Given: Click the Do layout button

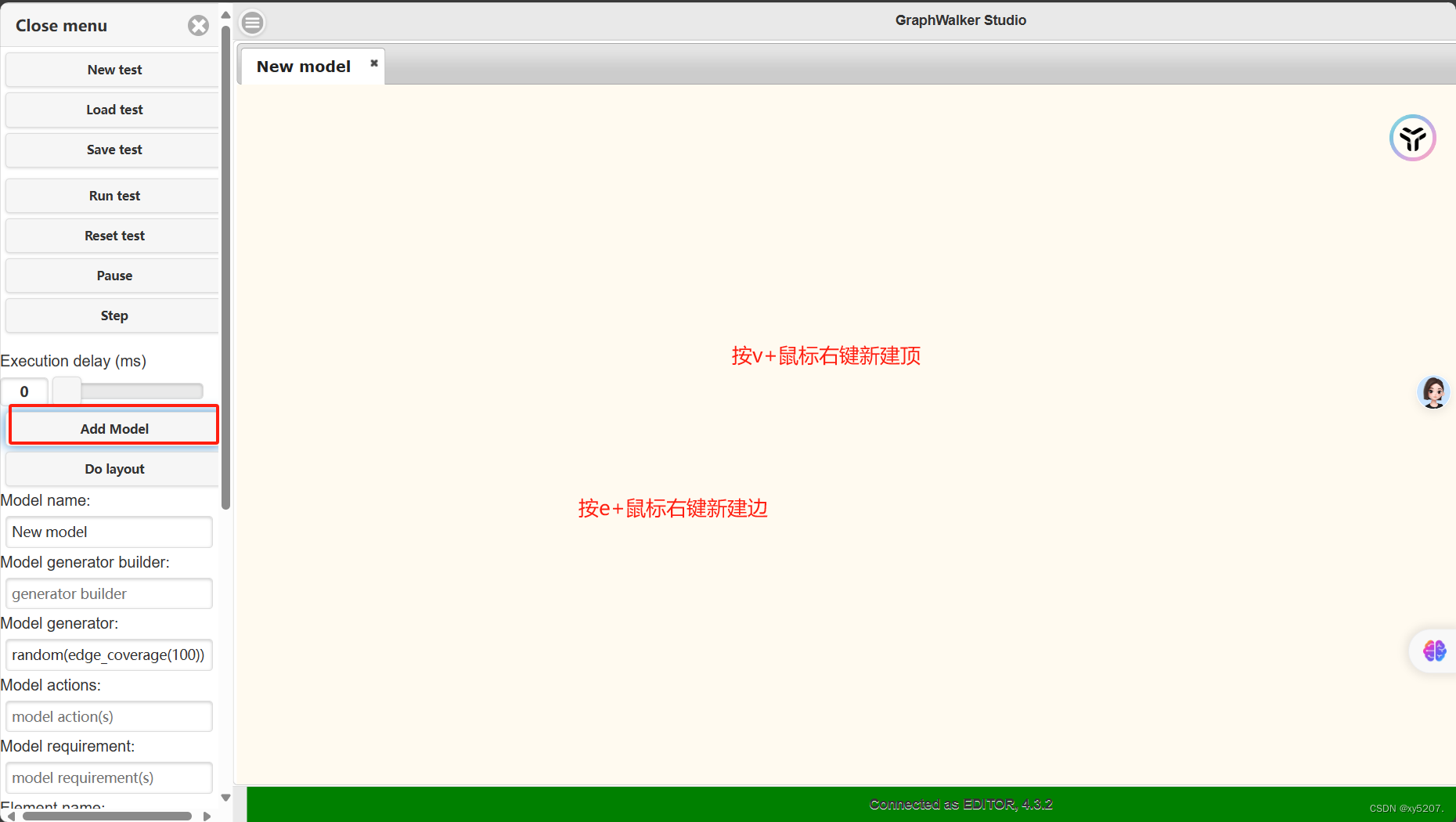Looking at the screenshot, I should pyautogui.click(x=113, y=469).
